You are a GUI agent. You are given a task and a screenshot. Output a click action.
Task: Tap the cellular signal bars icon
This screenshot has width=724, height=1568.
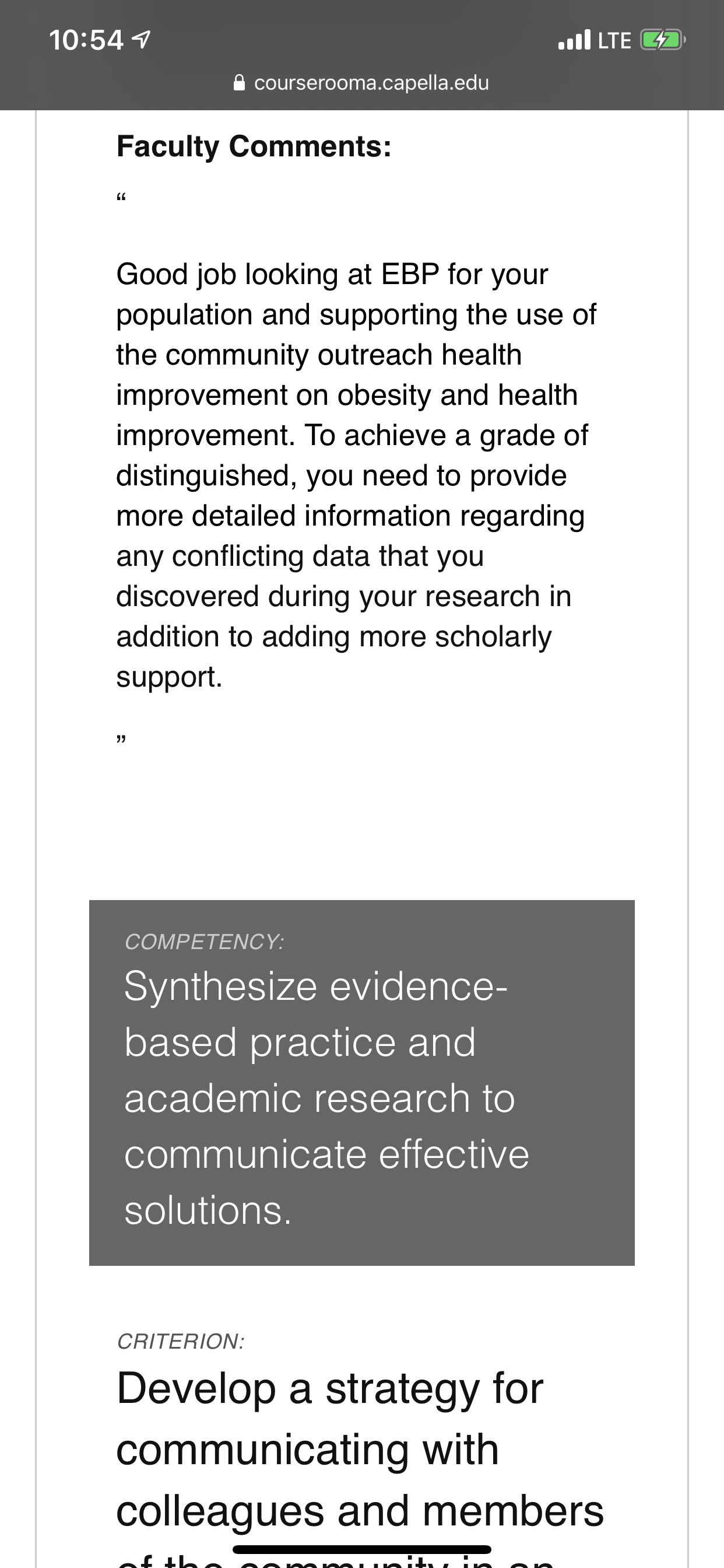coord(574,40)
